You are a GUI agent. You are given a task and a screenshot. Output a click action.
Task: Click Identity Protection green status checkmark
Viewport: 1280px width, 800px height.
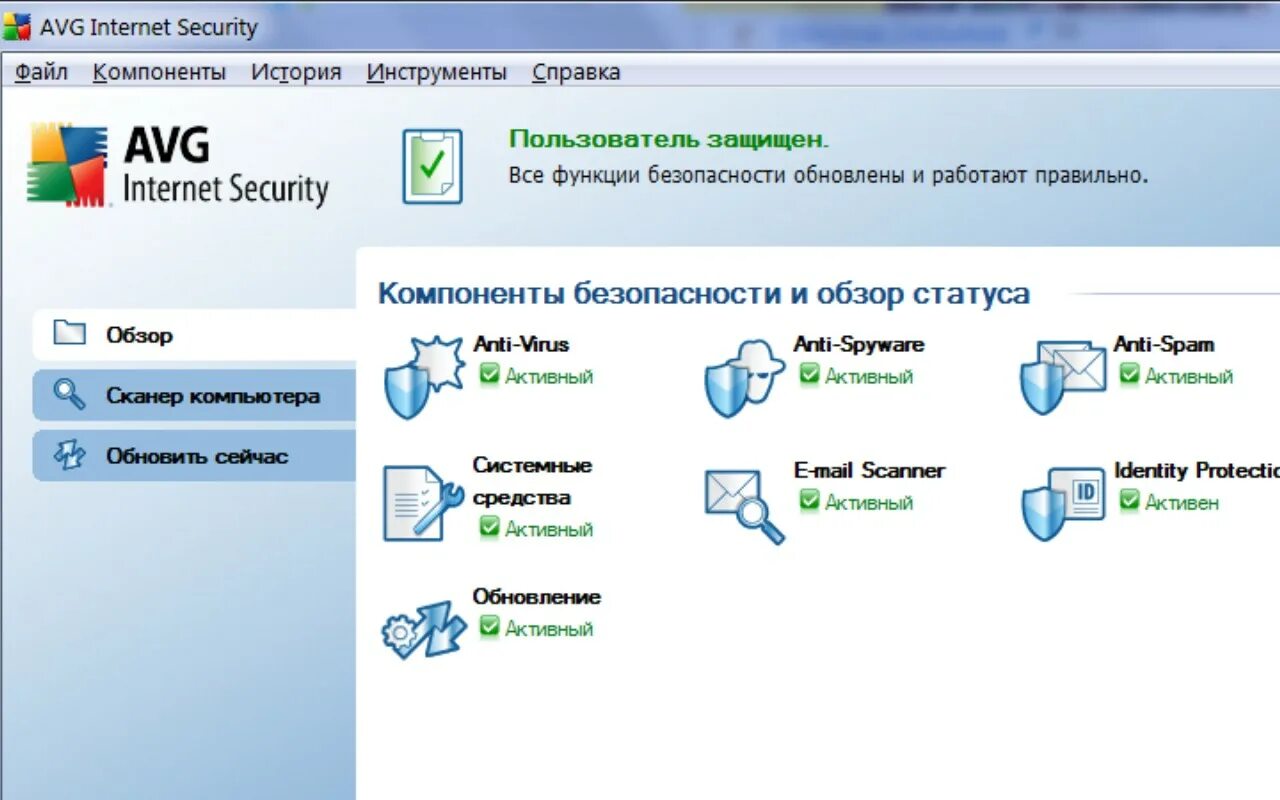click(1129, 500)
